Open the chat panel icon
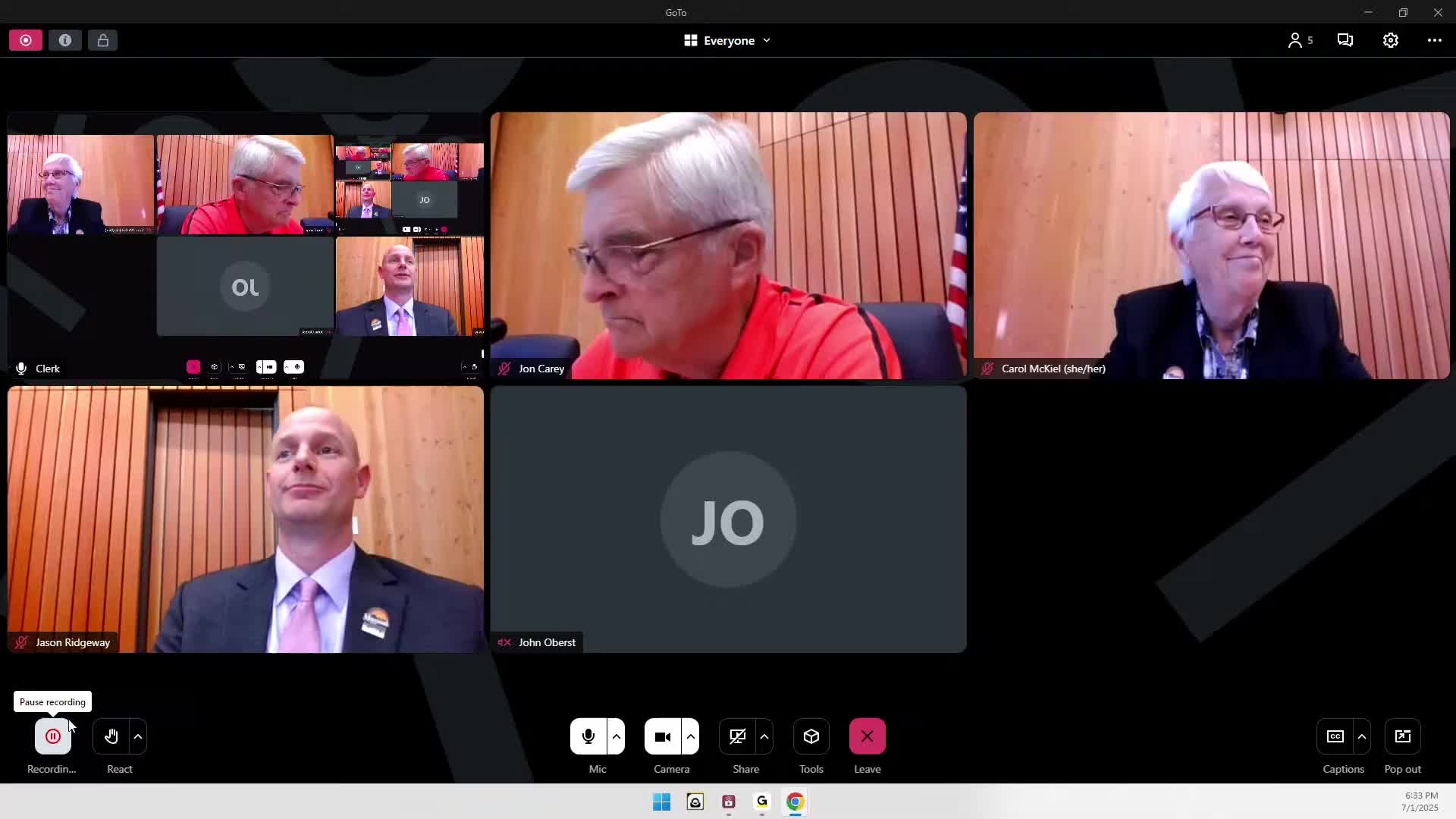 tap(1345, 40)
